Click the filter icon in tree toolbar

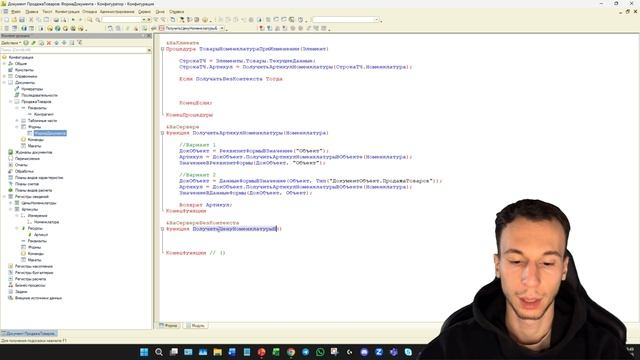point(80,43)
